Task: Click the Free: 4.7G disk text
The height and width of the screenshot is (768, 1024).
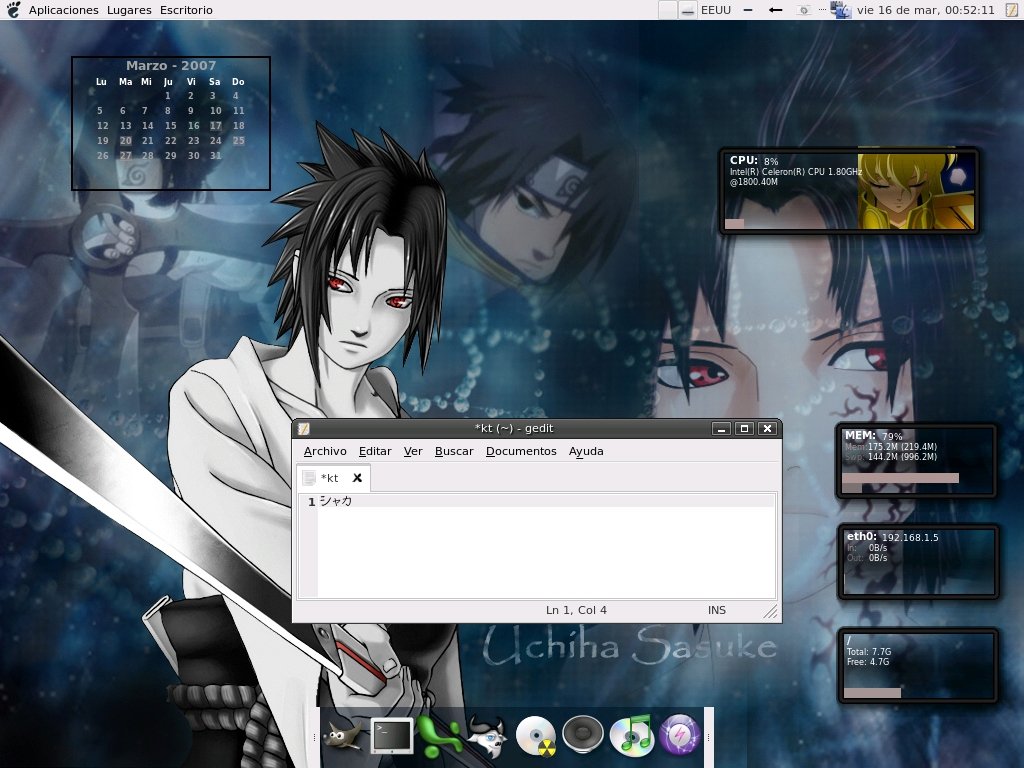Action: 868,662
